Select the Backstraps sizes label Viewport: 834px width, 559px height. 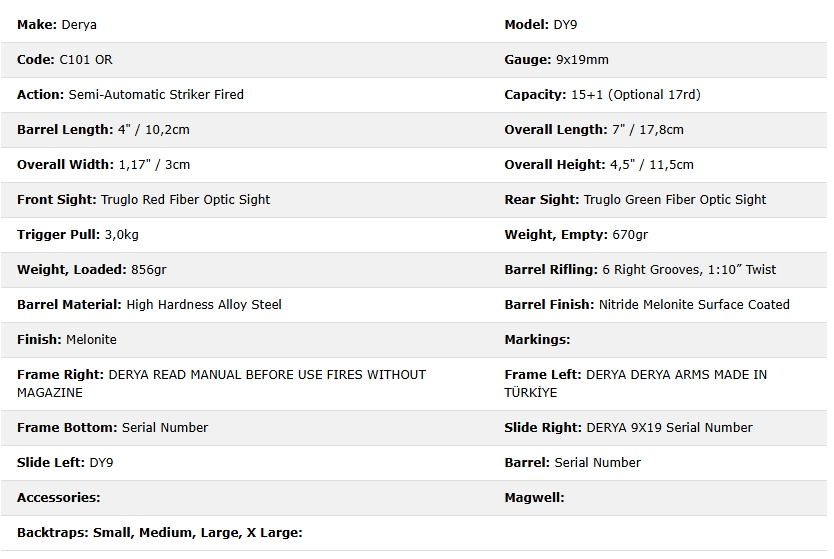[159, 532]
